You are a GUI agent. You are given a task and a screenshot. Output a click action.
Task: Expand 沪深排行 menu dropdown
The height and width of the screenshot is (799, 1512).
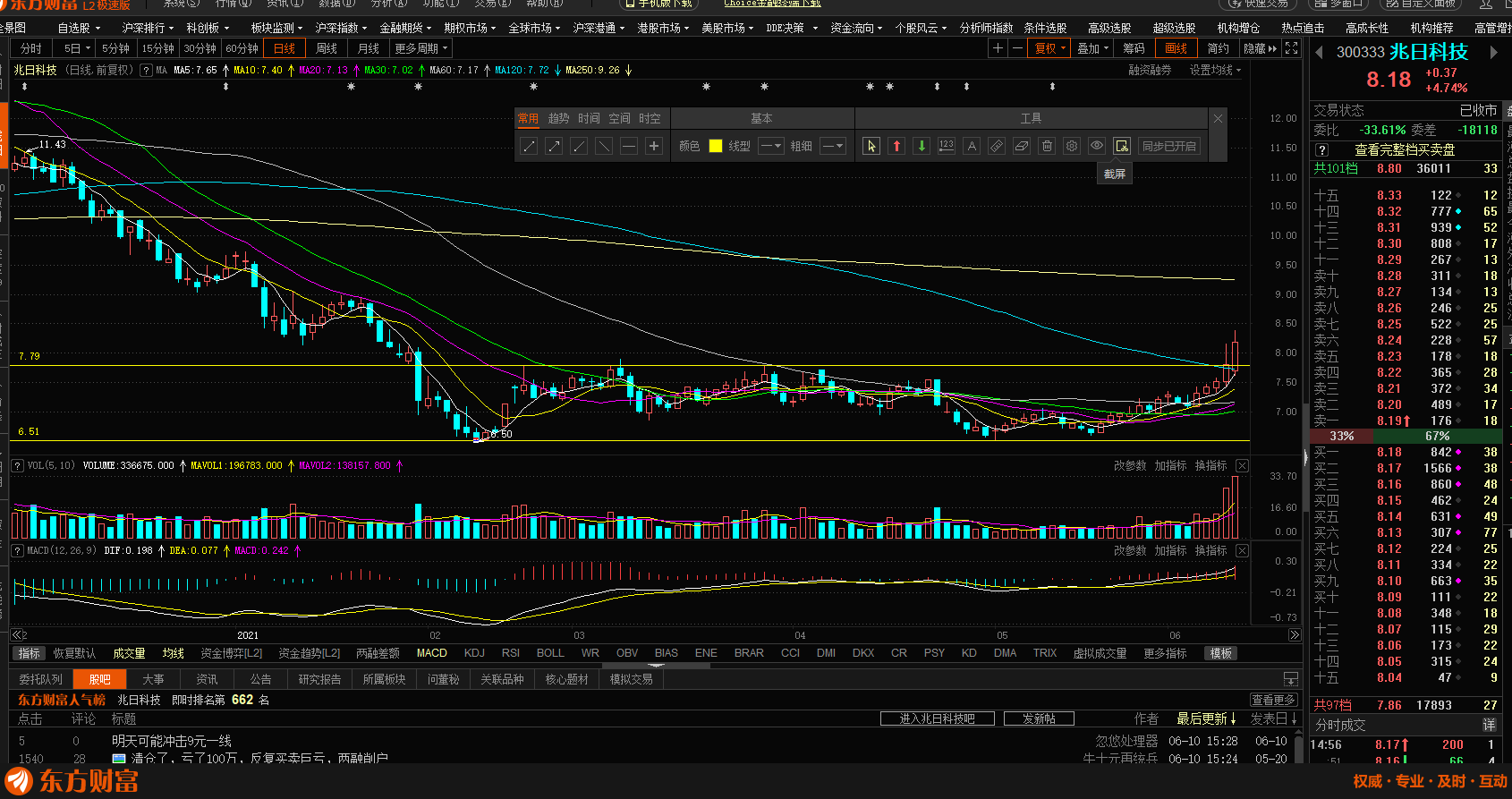click(x=148, y=28)
